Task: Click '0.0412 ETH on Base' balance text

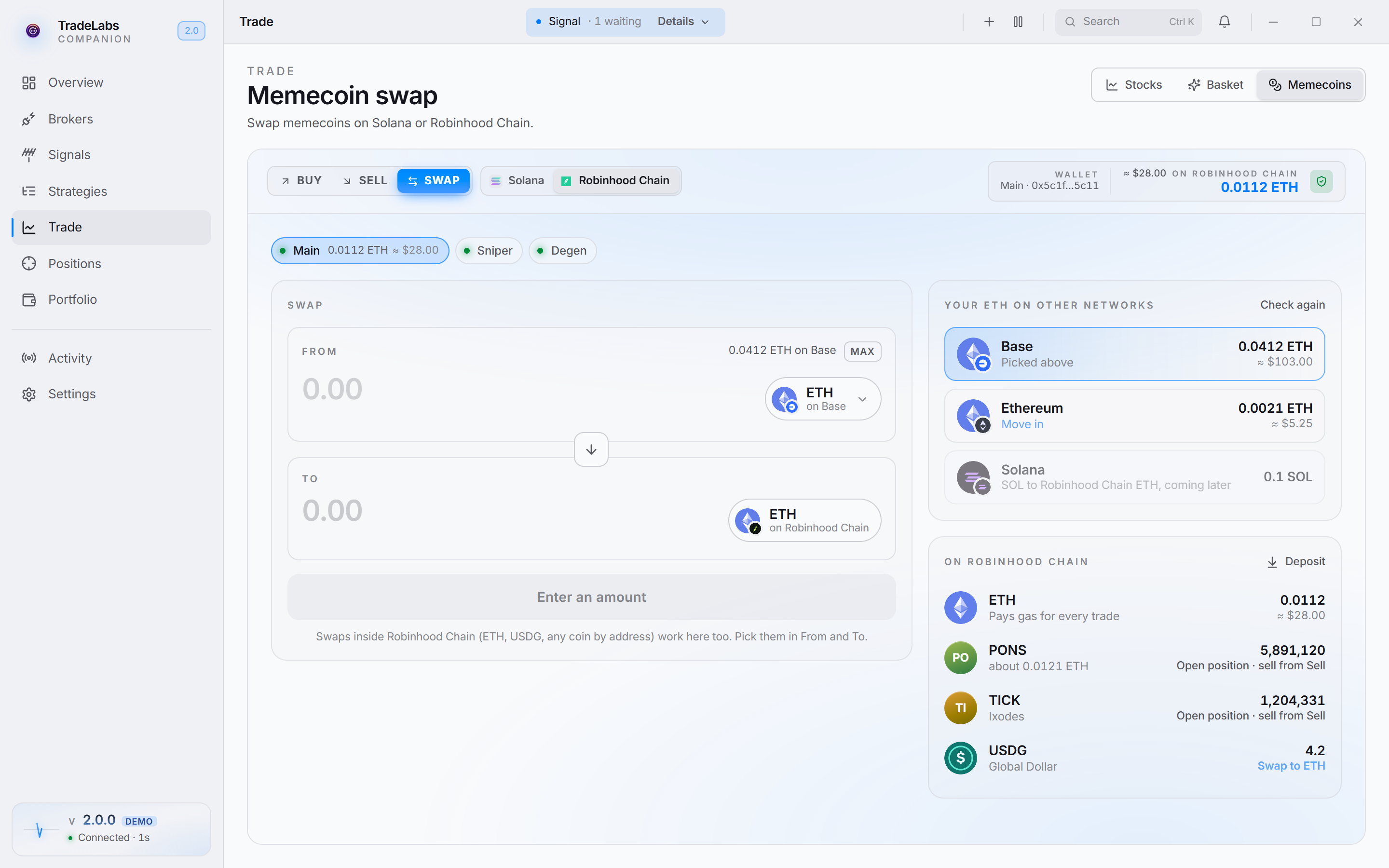Action: [x=782, y=351]
